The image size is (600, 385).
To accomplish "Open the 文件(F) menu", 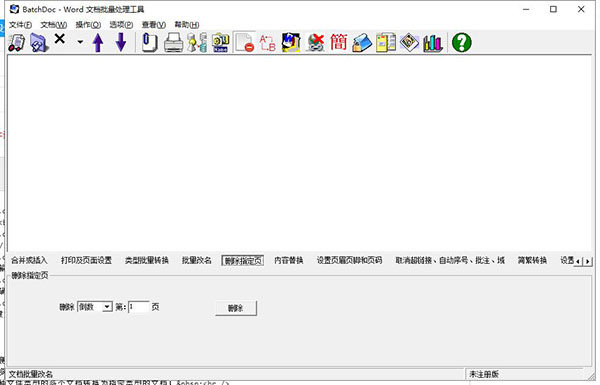I will point(20,24).
